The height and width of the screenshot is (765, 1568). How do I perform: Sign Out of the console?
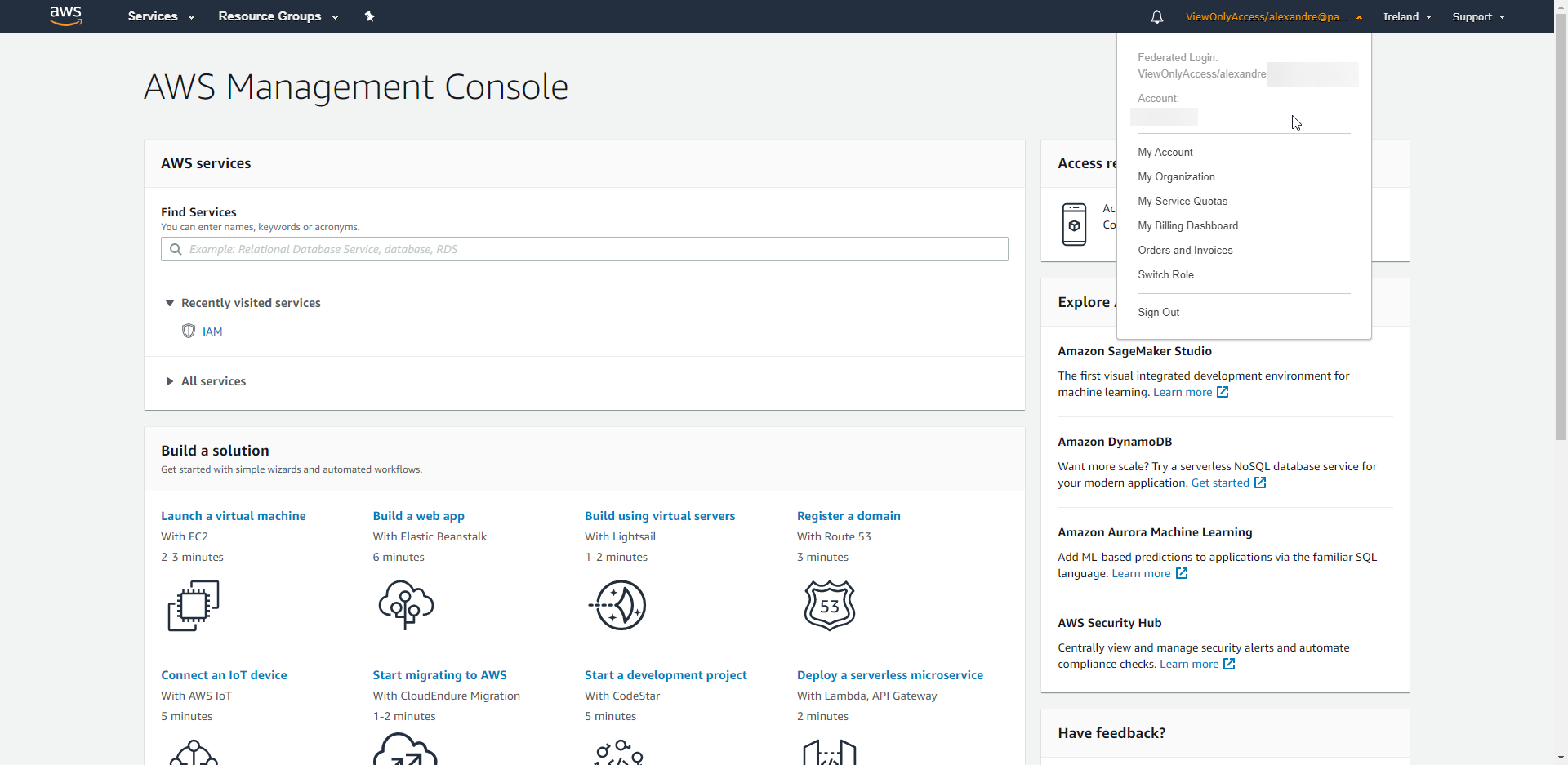(x=1158, y=313)
